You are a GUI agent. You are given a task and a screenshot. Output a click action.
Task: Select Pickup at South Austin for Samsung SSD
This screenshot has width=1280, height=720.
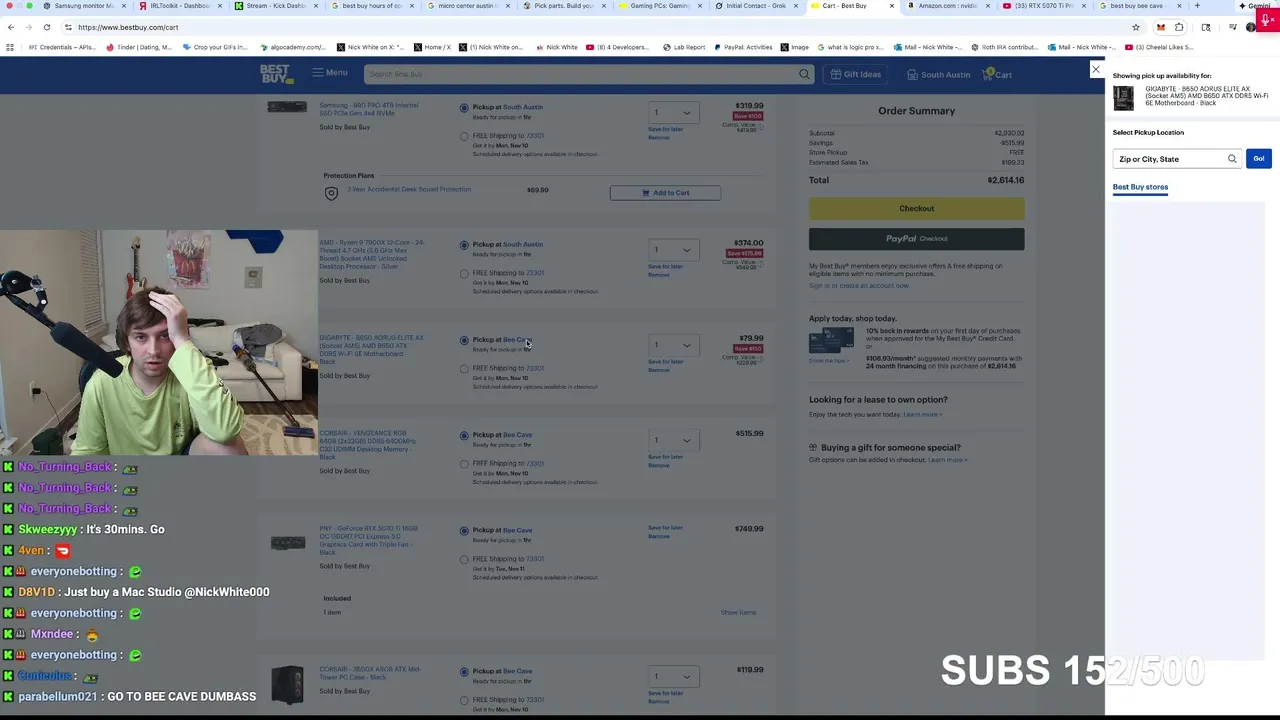[464, 108]
